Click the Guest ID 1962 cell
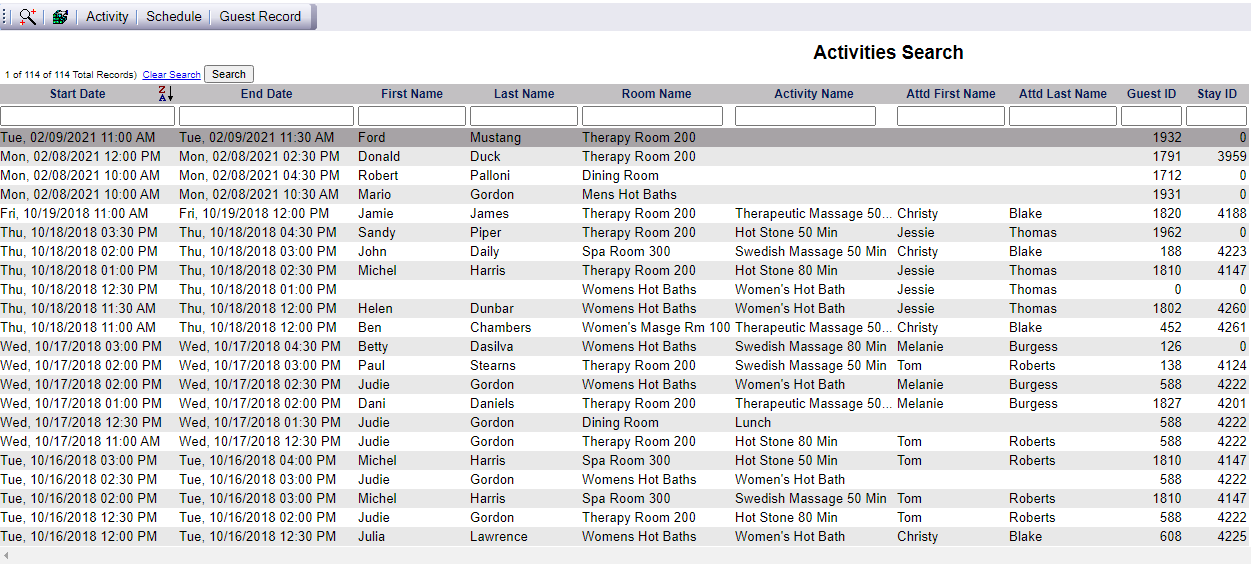This screenshot has height=568, width=1251. pos(1166,232)
